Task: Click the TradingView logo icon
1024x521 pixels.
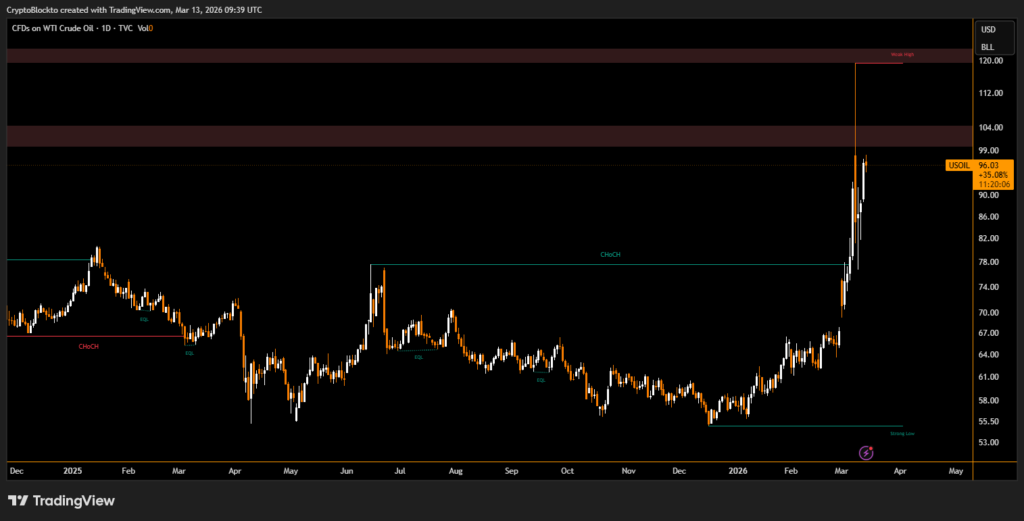Action: (18, 500)
